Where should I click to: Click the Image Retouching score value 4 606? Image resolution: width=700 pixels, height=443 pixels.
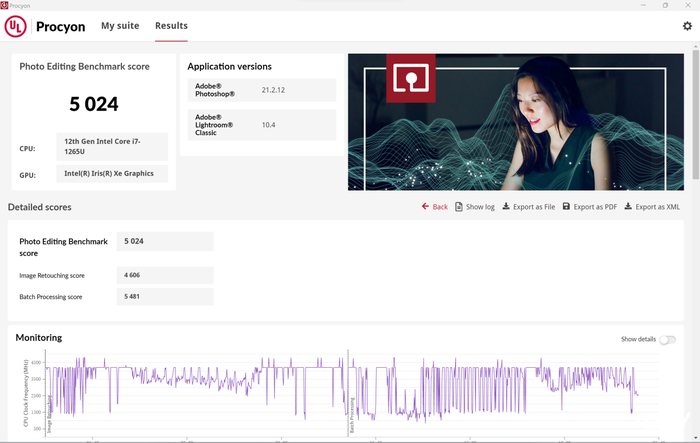point(165,275)
